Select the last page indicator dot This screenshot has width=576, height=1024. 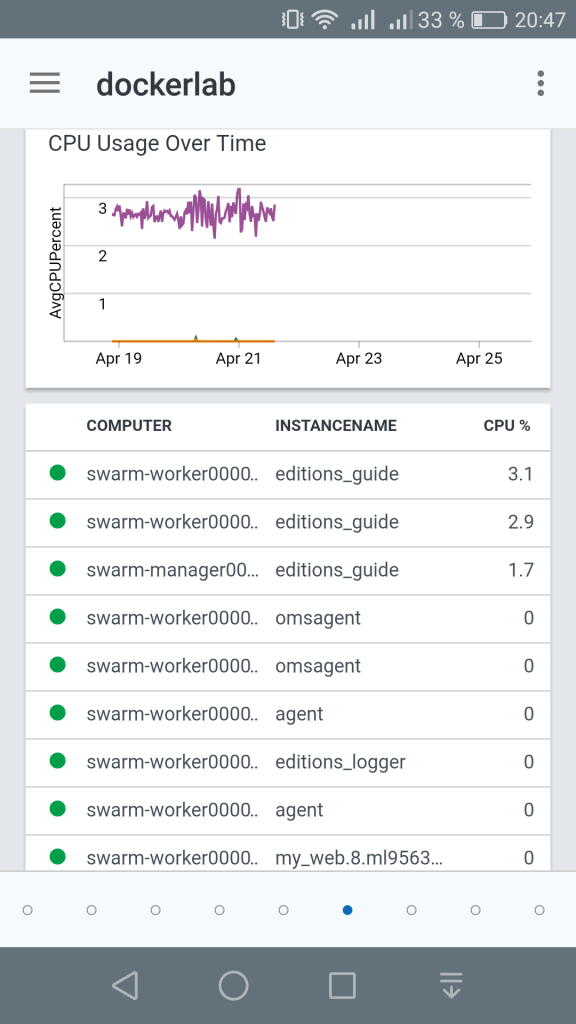pos(539,910)
